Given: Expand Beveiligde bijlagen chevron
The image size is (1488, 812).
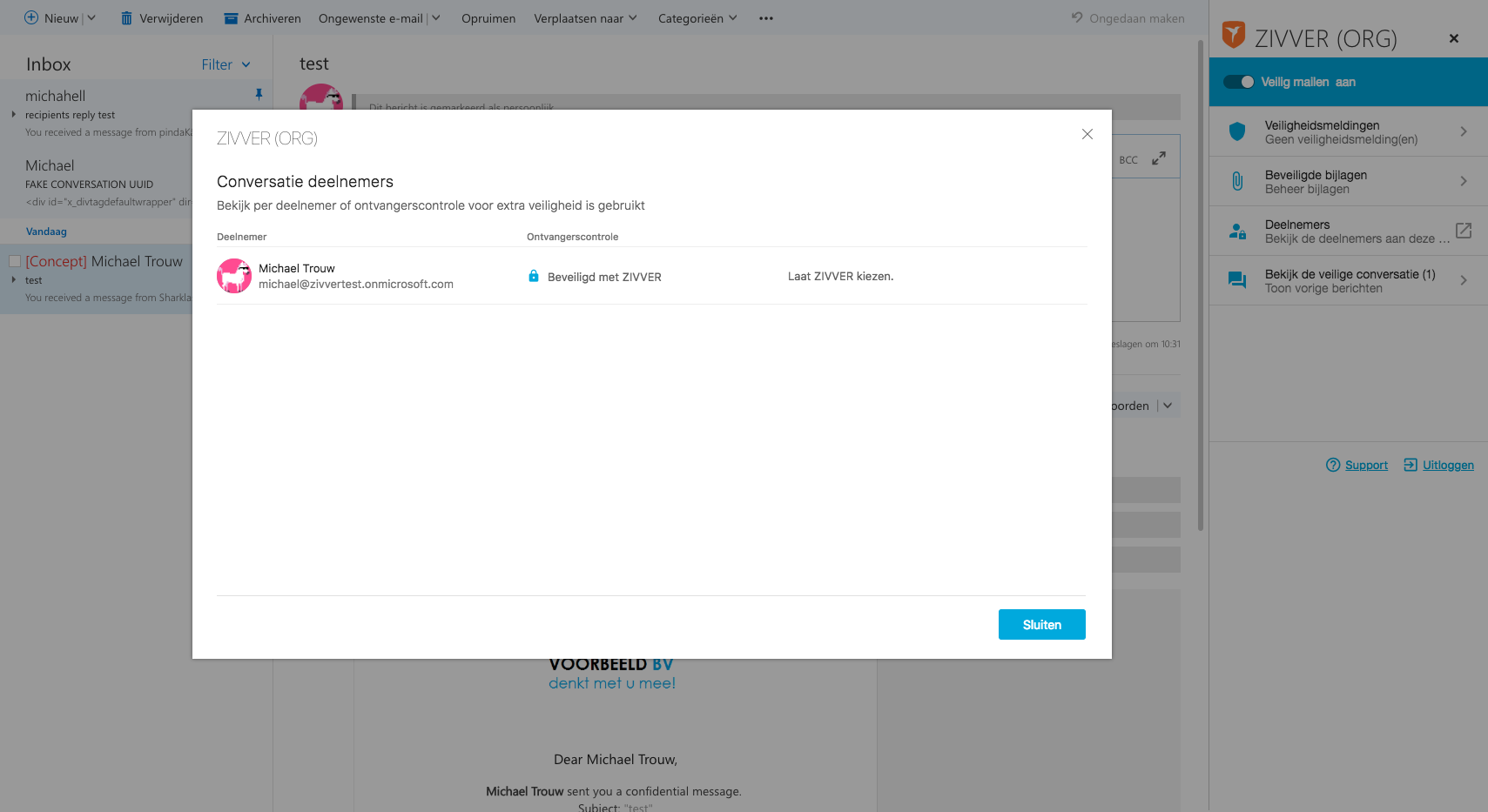Looking at the screenshot, I should (x=1464, y=181).
